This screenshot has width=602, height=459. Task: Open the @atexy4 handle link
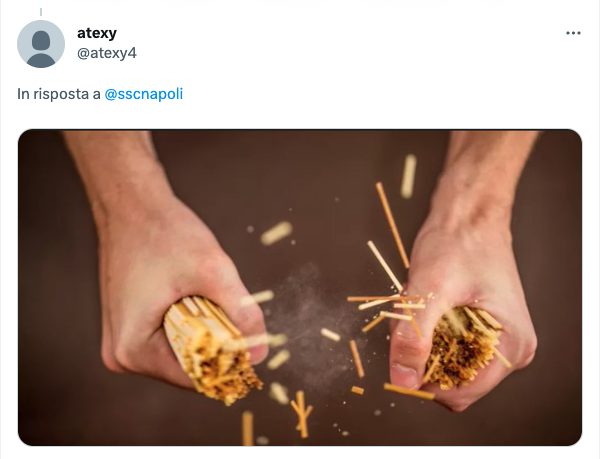[107, 53]
